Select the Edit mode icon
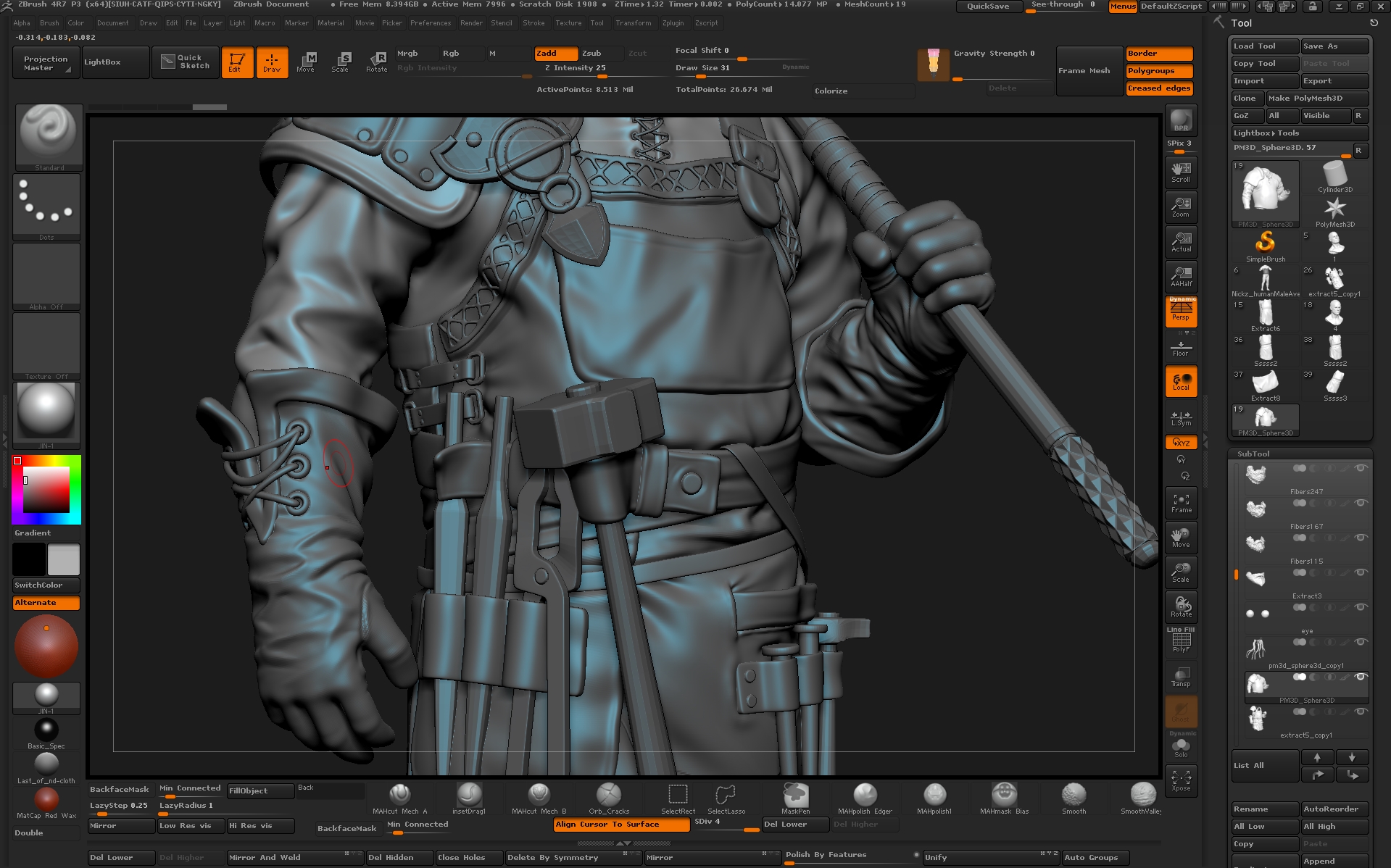 coord(237,62)
